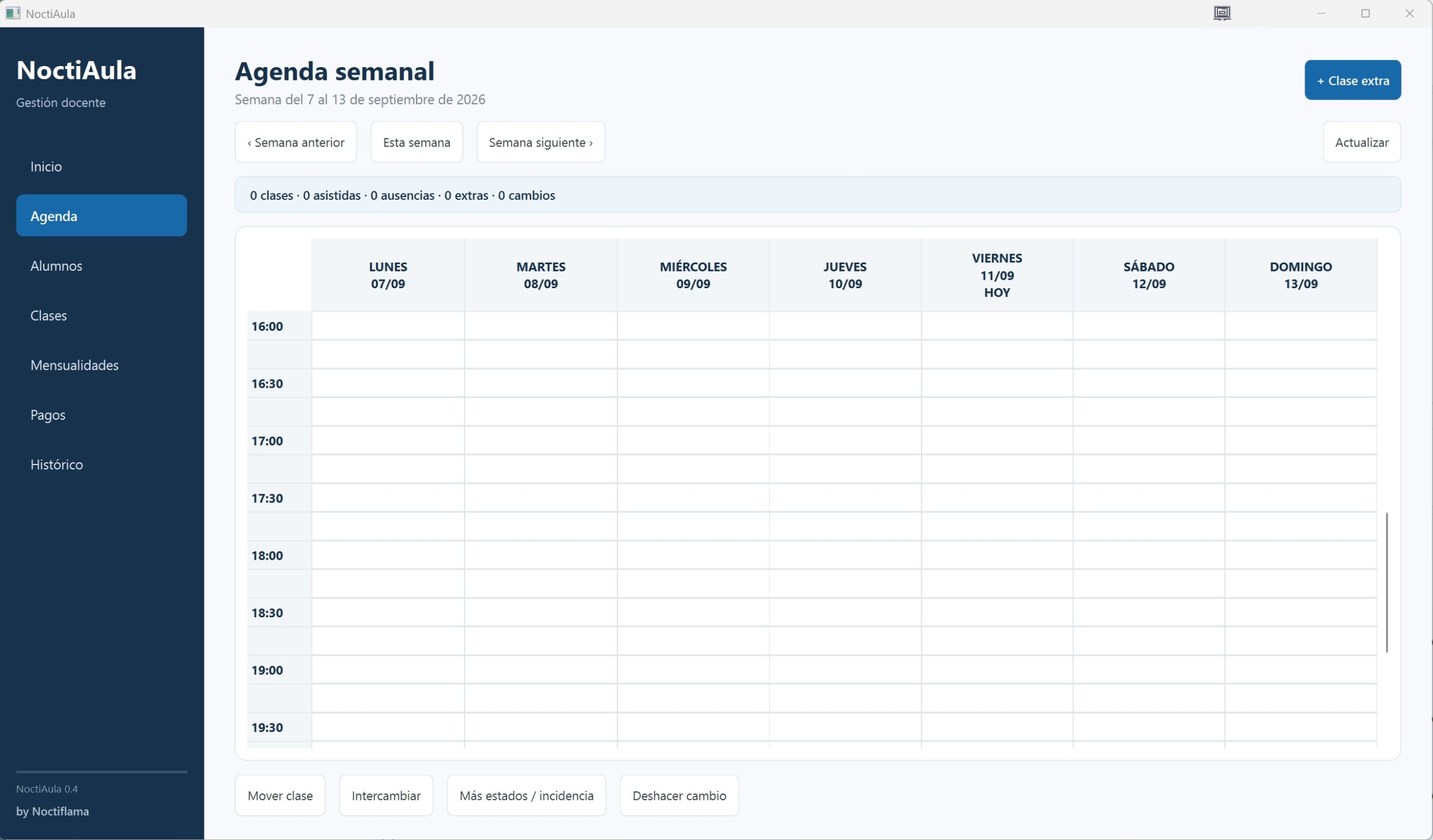The height and width of the screenshot is (840, 1433).
Task: Select the SÁBADO 12/09 column header
Action: (1149, 275)
